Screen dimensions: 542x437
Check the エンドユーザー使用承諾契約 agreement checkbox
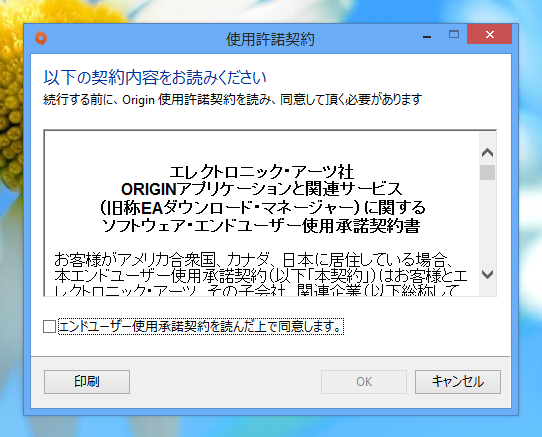[49, 327]
